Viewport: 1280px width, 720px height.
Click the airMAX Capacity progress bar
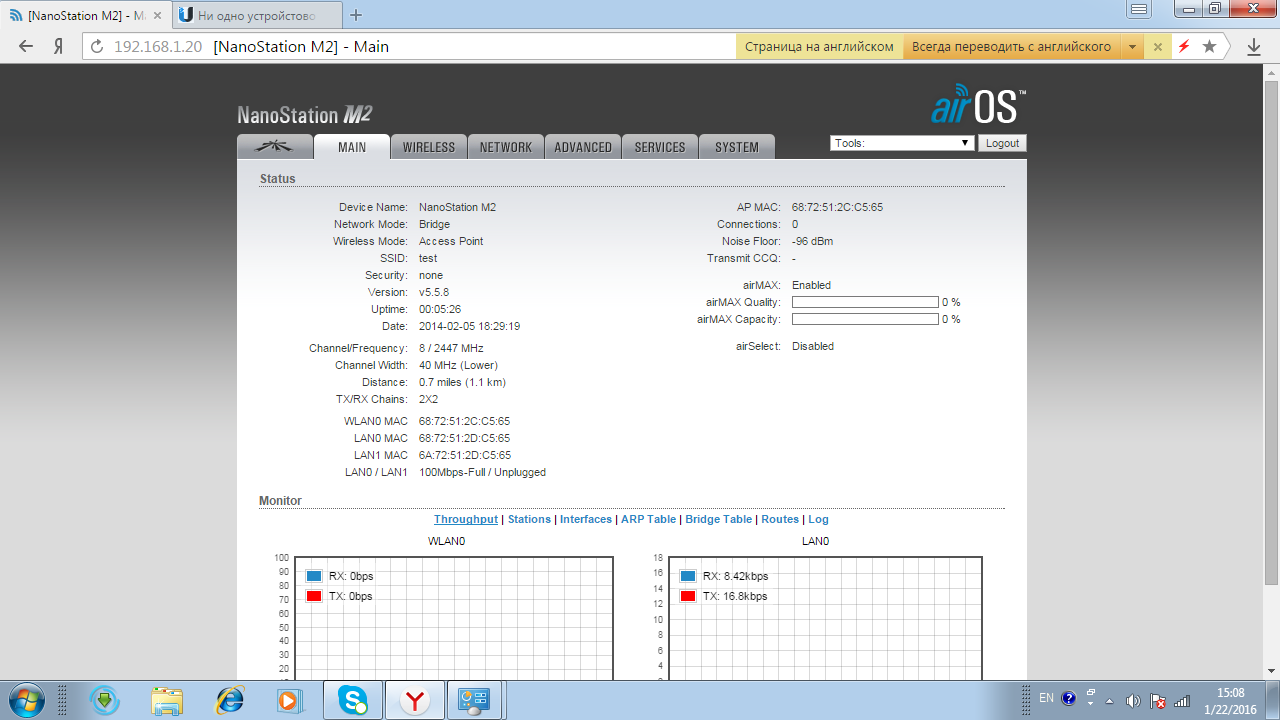pyautogui.click(x=865, y=319)
